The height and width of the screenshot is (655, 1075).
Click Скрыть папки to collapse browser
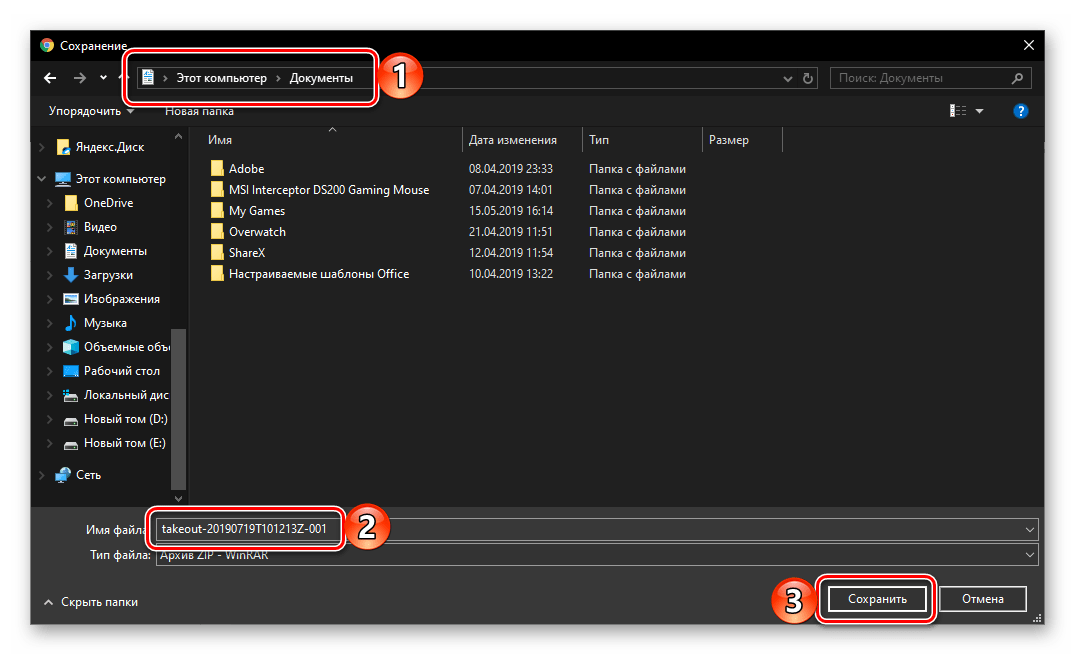pyautogui.click(x=90, y=602)
